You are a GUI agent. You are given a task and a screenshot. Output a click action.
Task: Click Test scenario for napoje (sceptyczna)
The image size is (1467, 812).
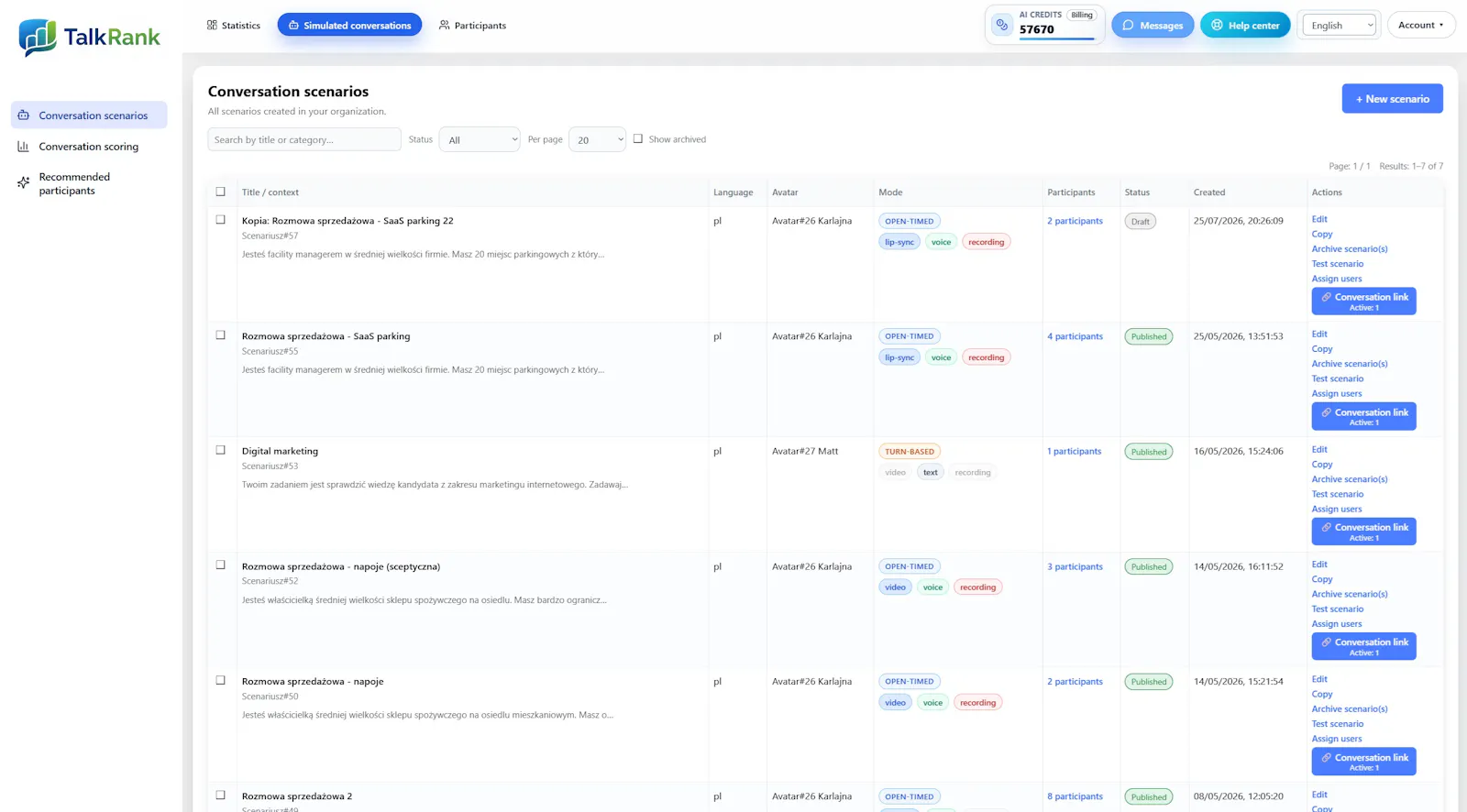(x=1338, y=609)
